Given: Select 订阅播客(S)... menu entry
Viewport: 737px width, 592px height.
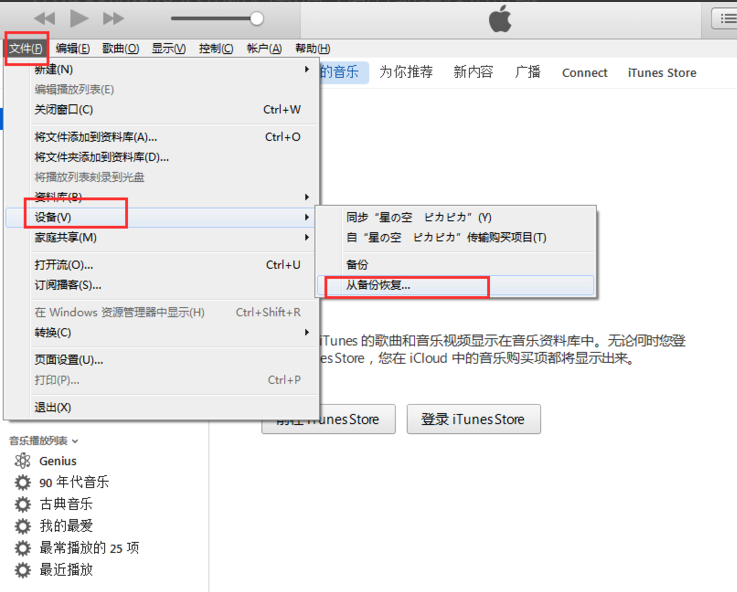Looking at the screenshot, I should coord(162,285).
